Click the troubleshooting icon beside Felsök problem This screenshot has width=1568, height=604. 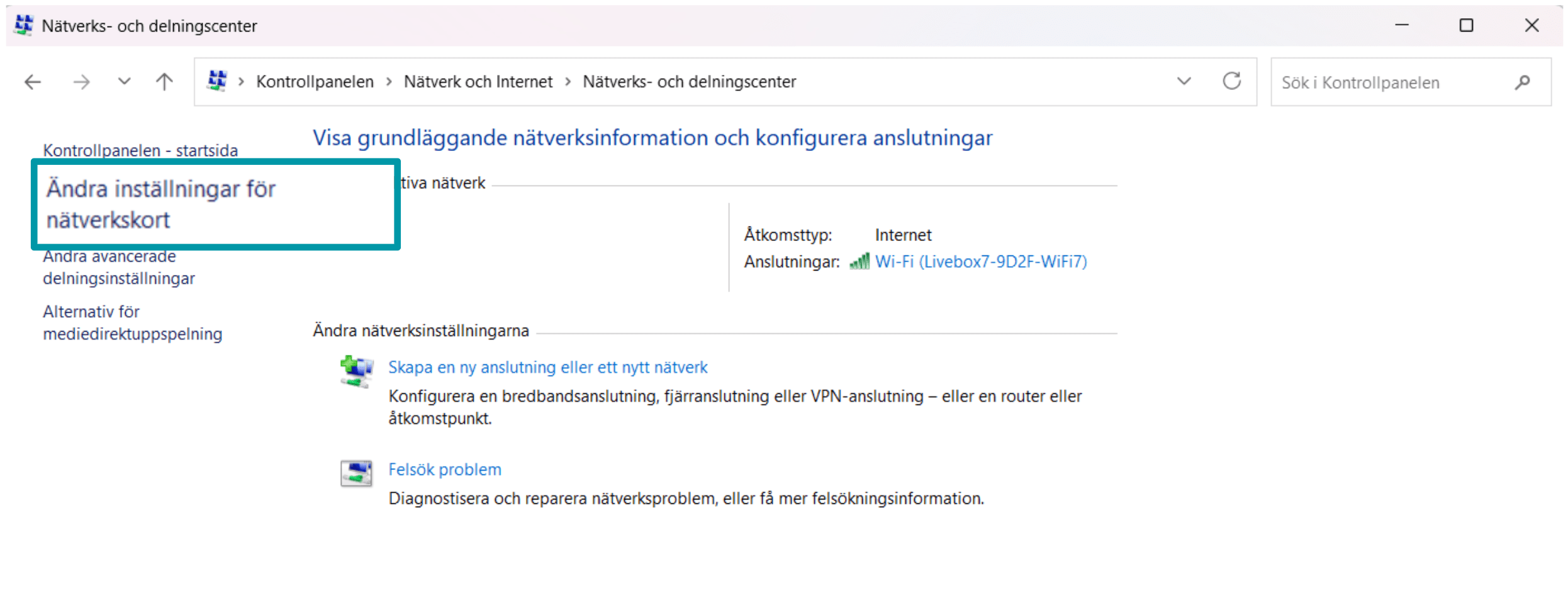click(x=355, y=473)
